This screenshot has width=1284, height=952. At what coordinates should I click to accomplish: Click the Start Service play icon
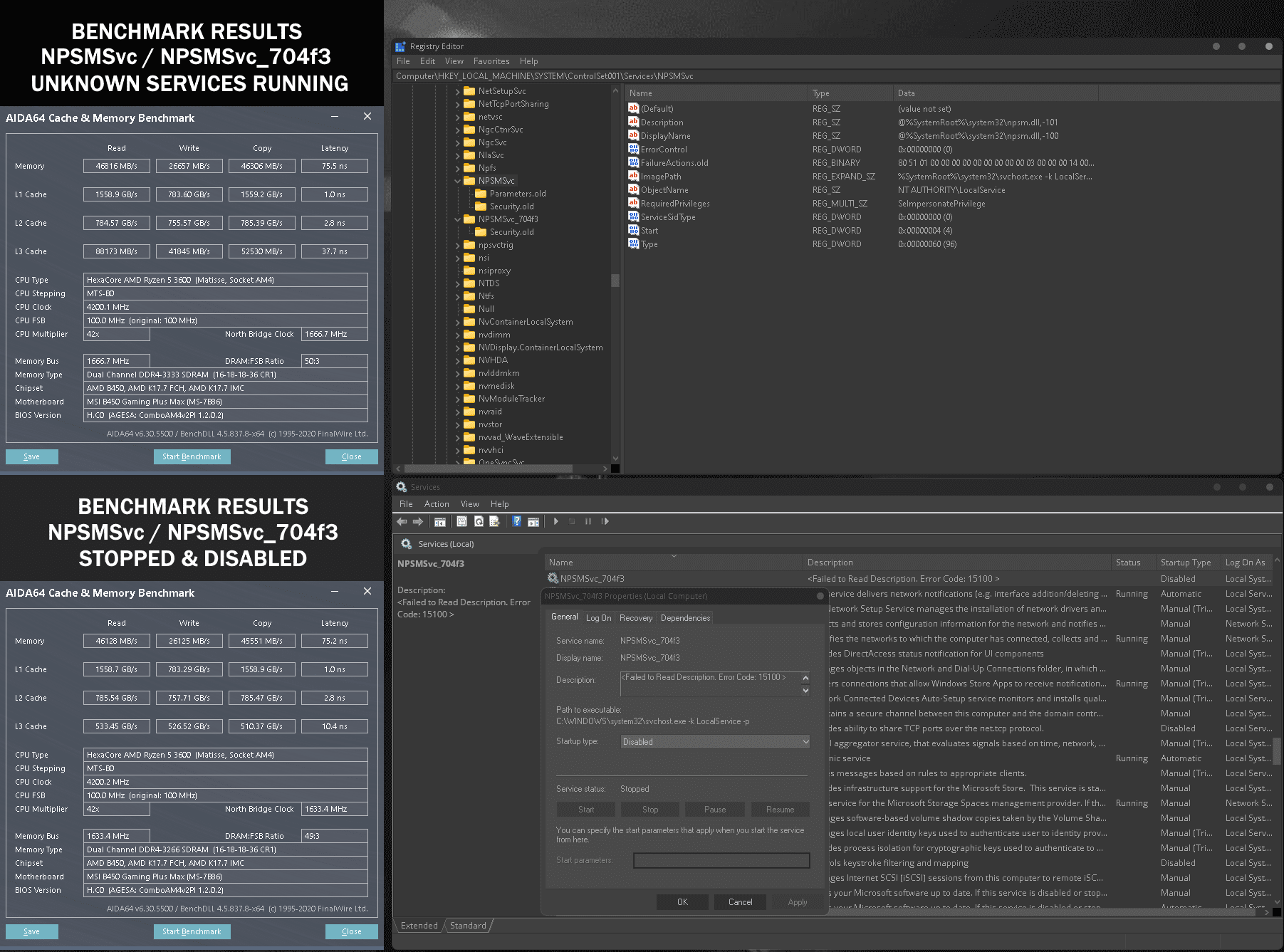556,522
